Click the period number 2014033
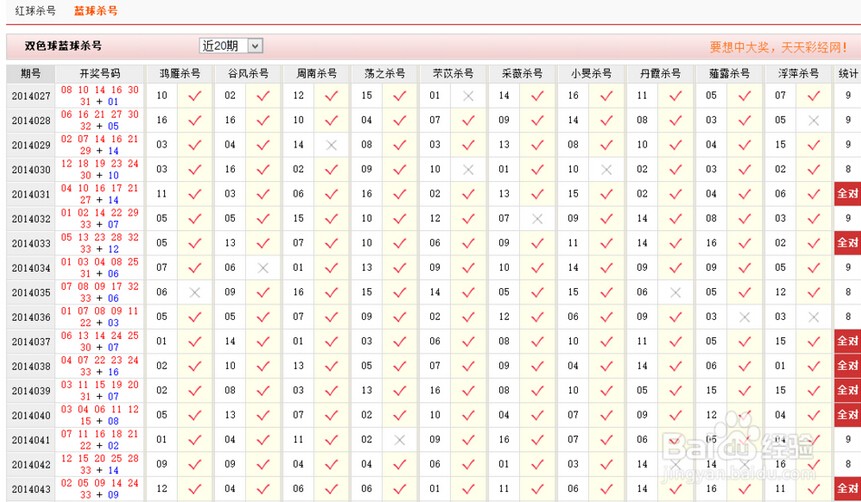This screenshot has height=502, width=861. coord(31,244)
